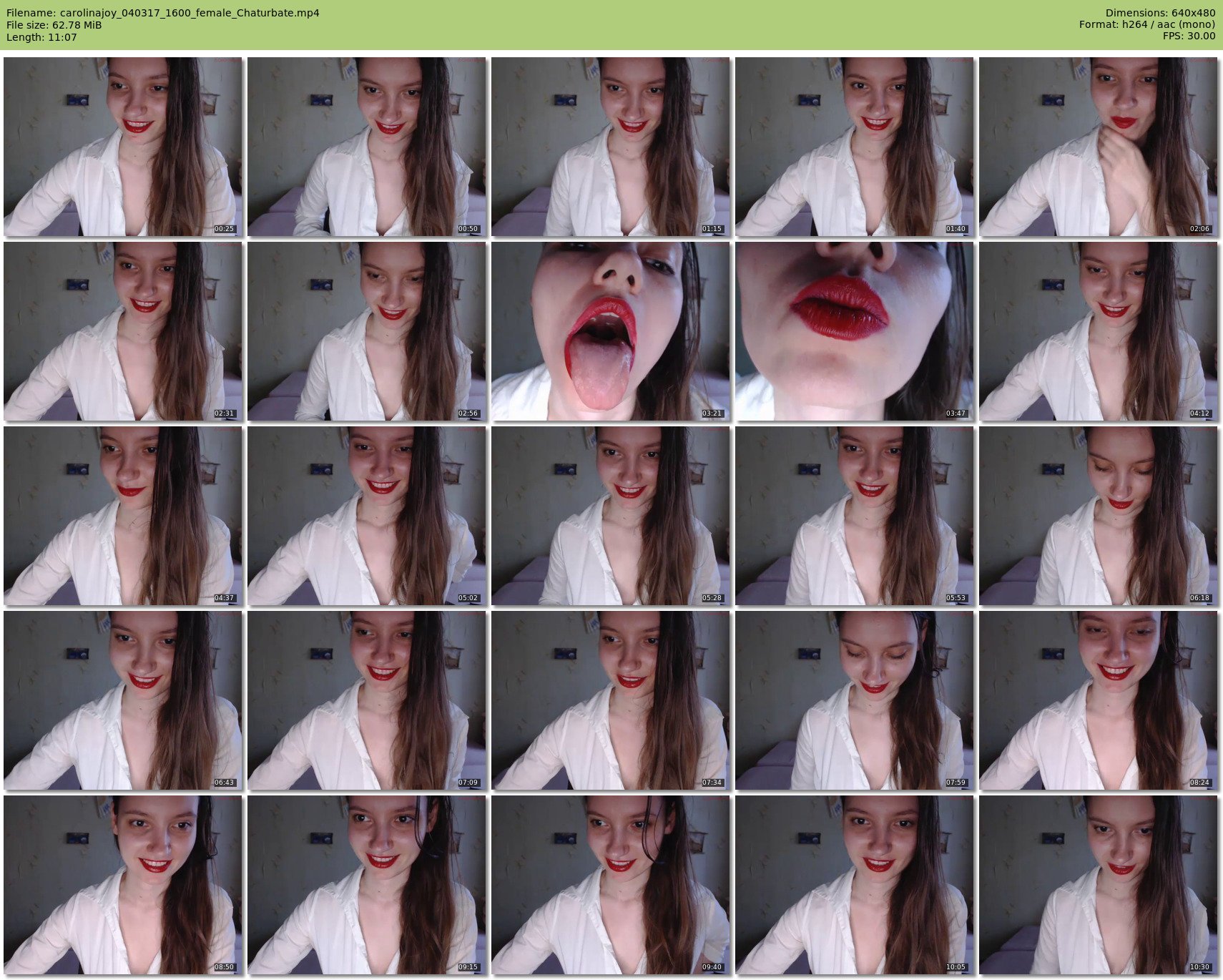1223x980 pixels.
Task: Select the 'Dimensions: 640x480' text
Action: click(x=1160, y=13)
